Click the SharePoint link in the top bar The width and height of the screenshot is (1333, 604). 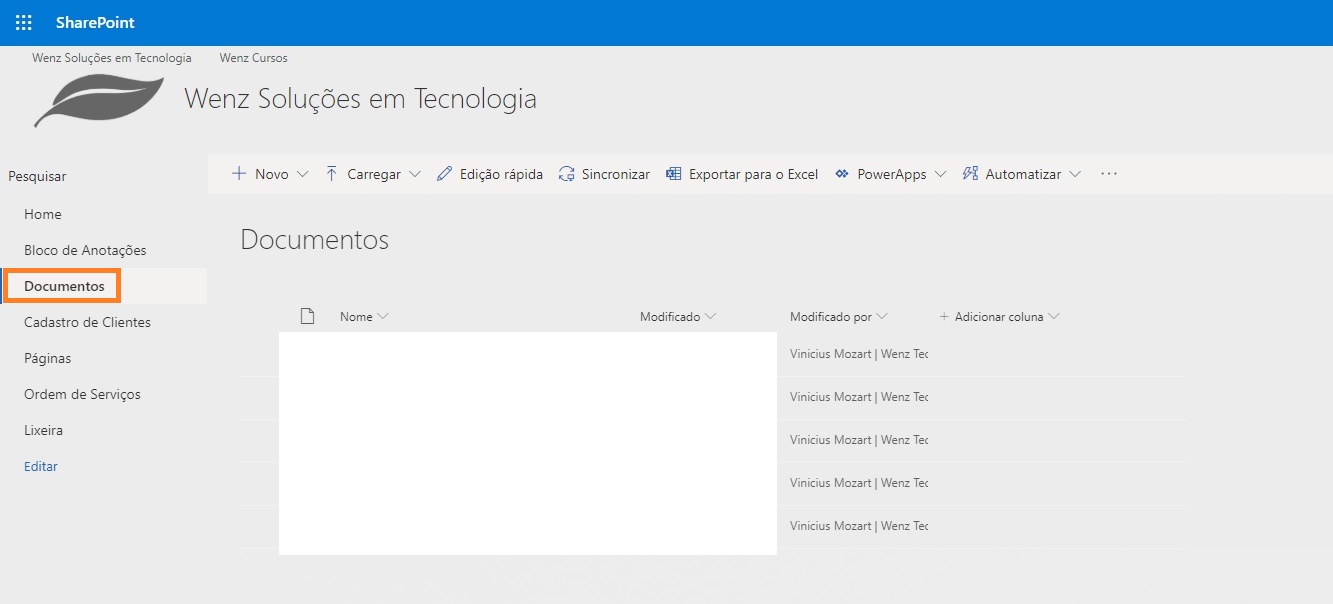tap(95, 22)
